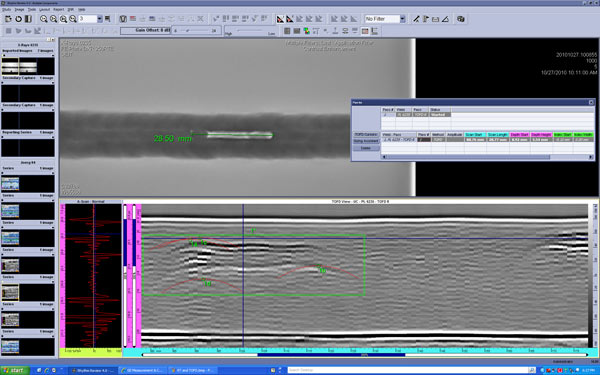Toggle the second black diagonal filter icon

coord(290,19)
